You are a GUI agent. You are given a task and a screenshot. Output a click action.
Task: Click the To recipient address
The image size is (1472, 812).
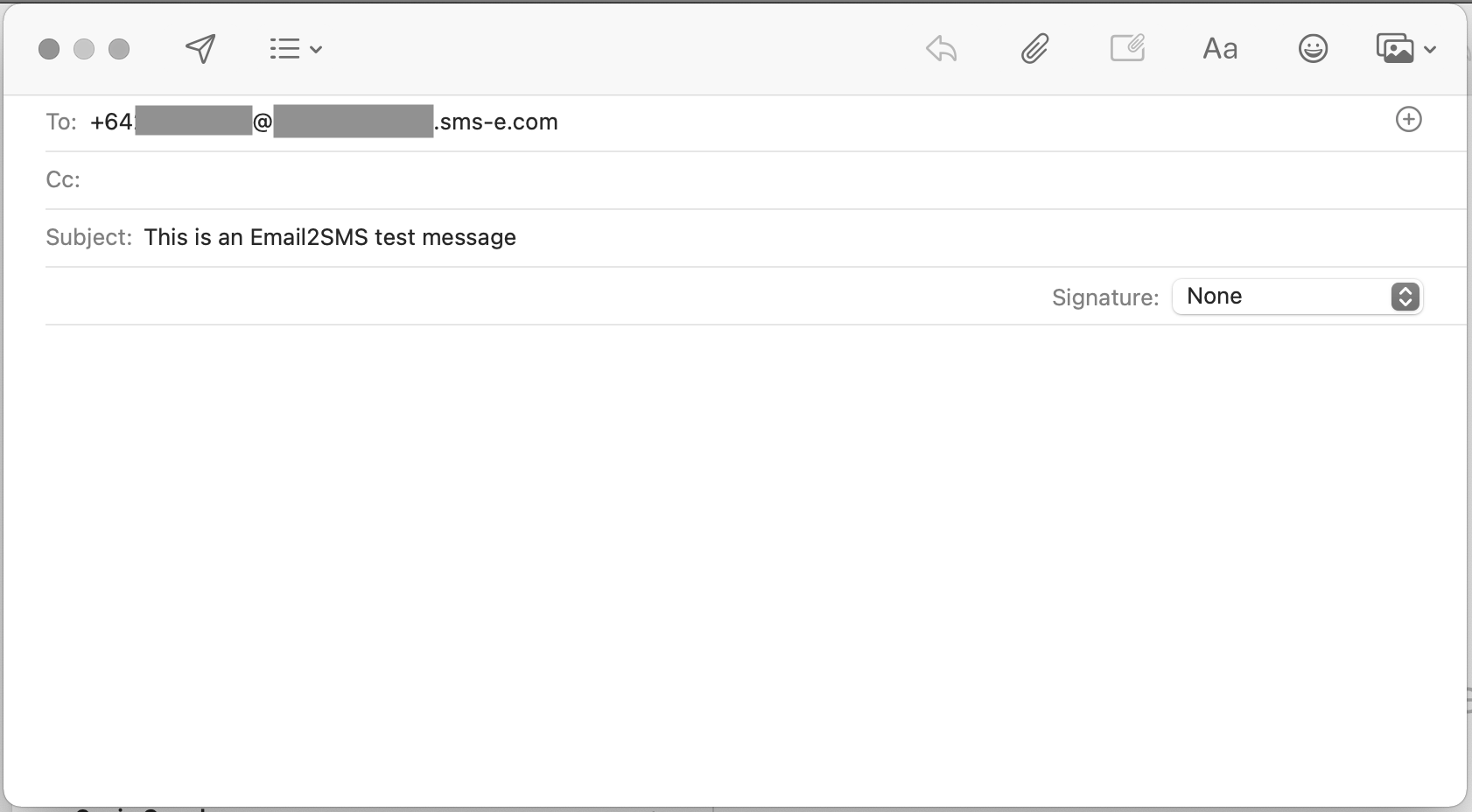tap(324, 122)
